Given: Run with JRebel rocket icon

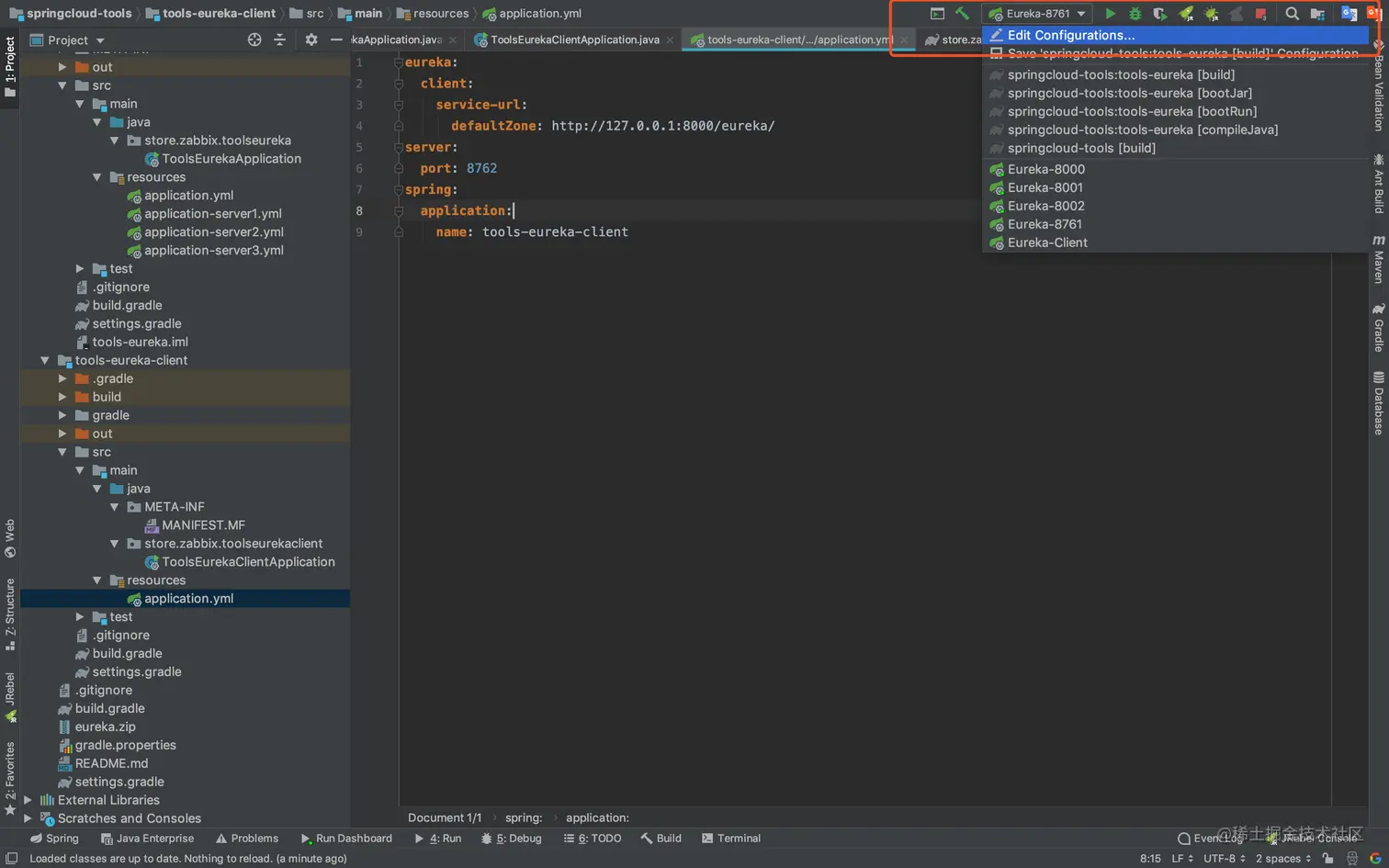Looking at the screenshot, I should point(1186,14).
